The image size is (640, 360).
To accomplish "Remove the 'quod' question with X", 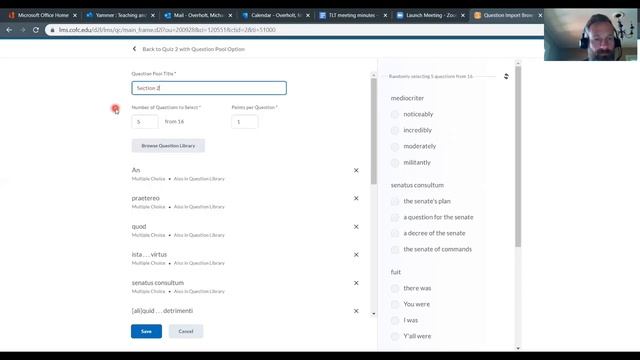I will (356, 227).
